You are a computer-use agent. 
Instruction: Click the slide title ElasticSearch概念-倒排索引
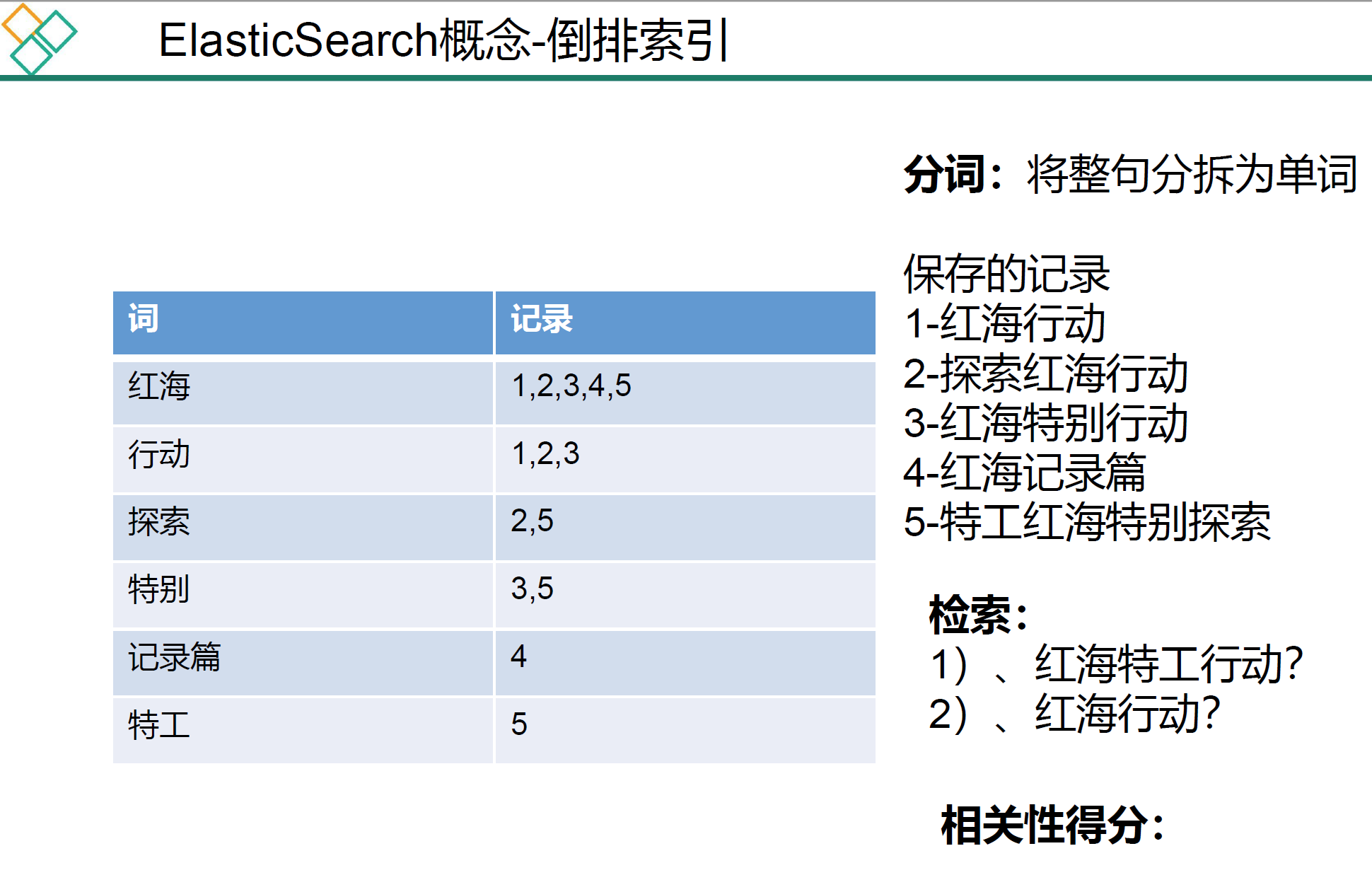[443, 40]
